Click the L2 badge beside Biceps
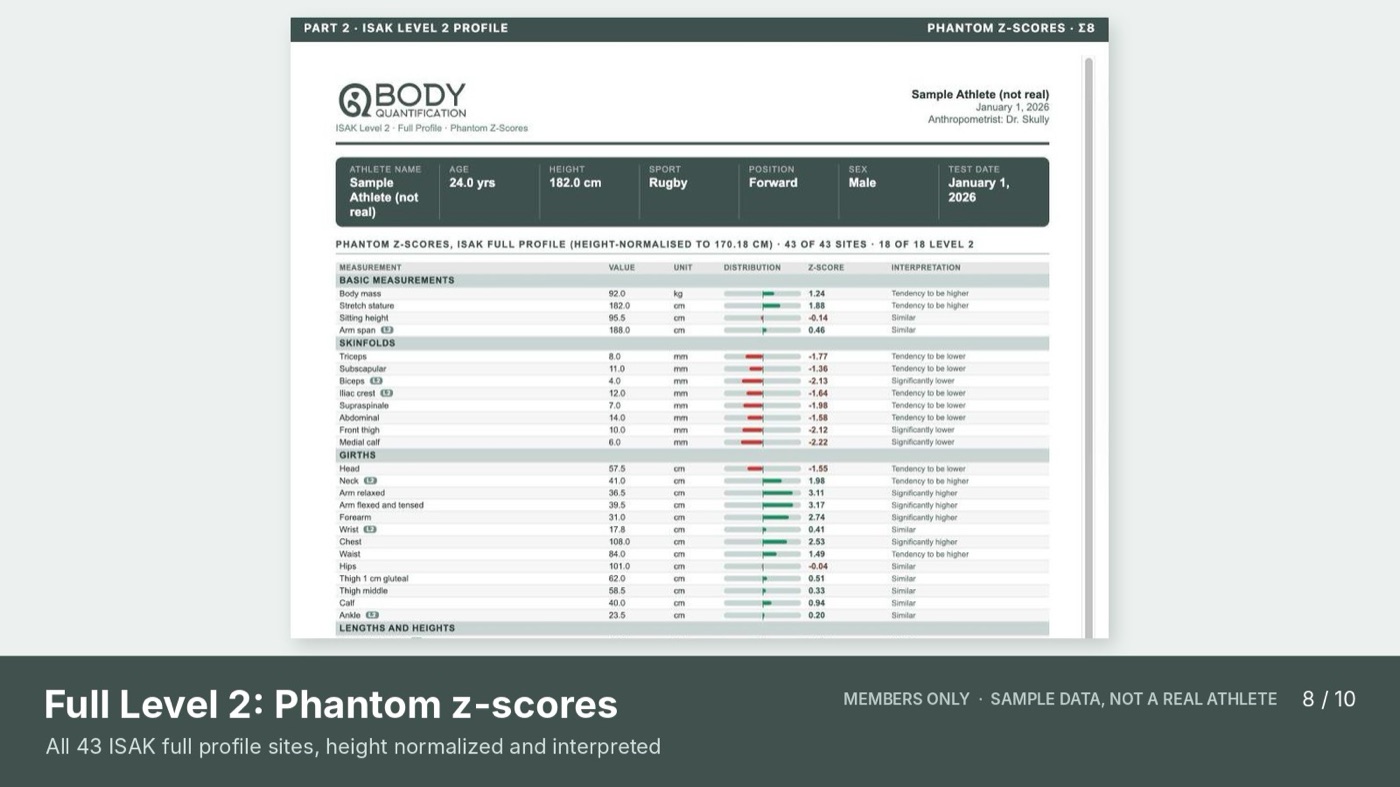This screenshot has height=787, width=1400. pos(377,381)
